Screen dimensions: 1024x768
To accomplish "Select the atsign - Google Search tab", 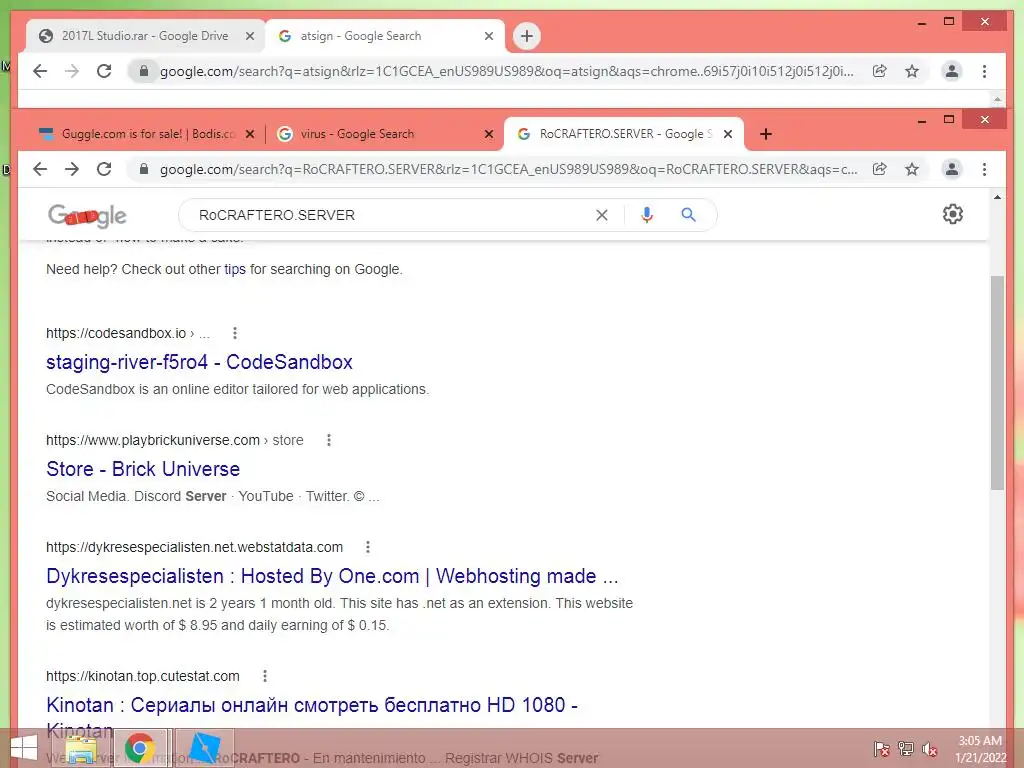I will (x=385, y=36).
